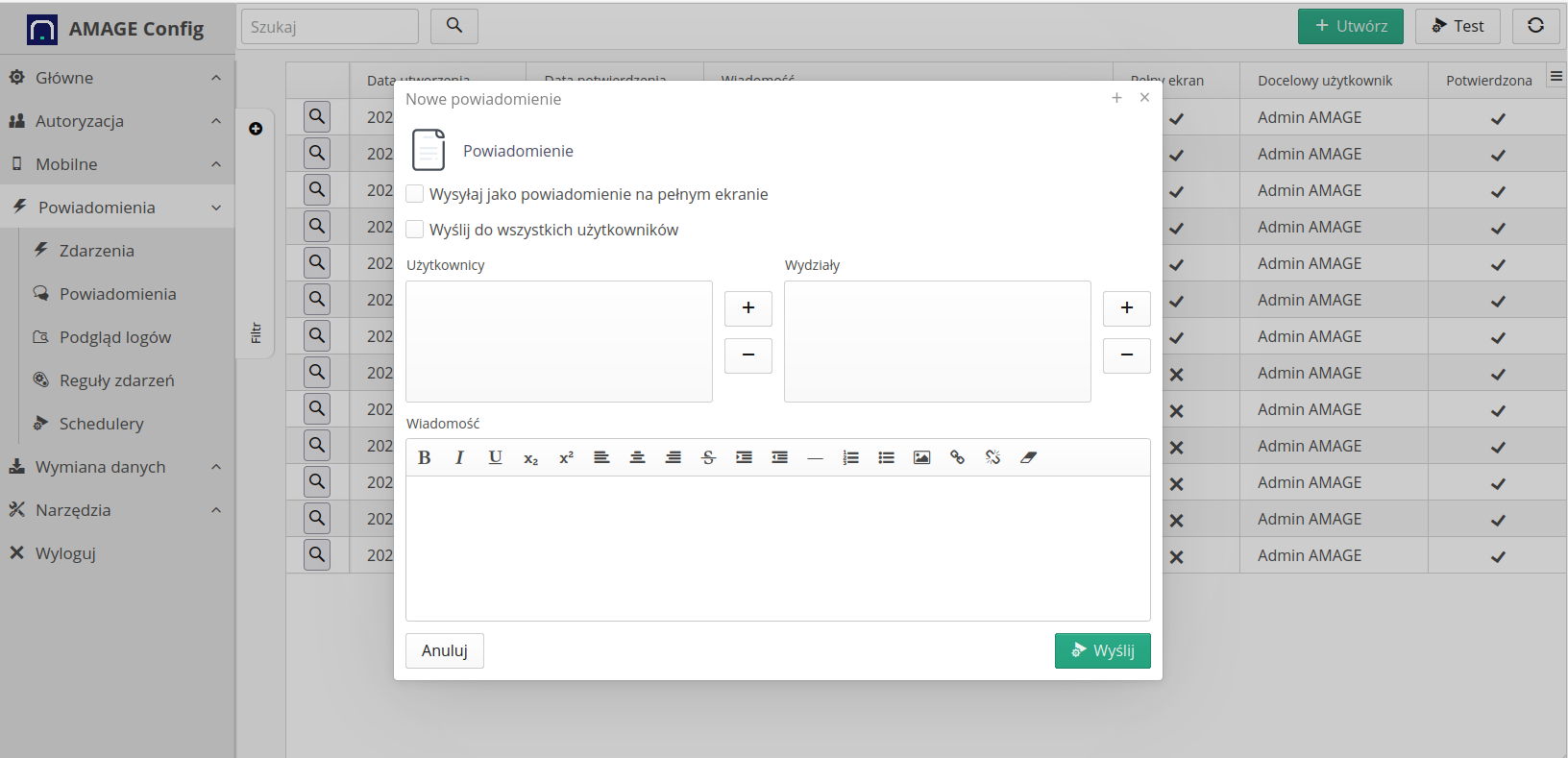Add a user with the plus button
This screenshot has height=758, width=1568.
tap(747, 308)
